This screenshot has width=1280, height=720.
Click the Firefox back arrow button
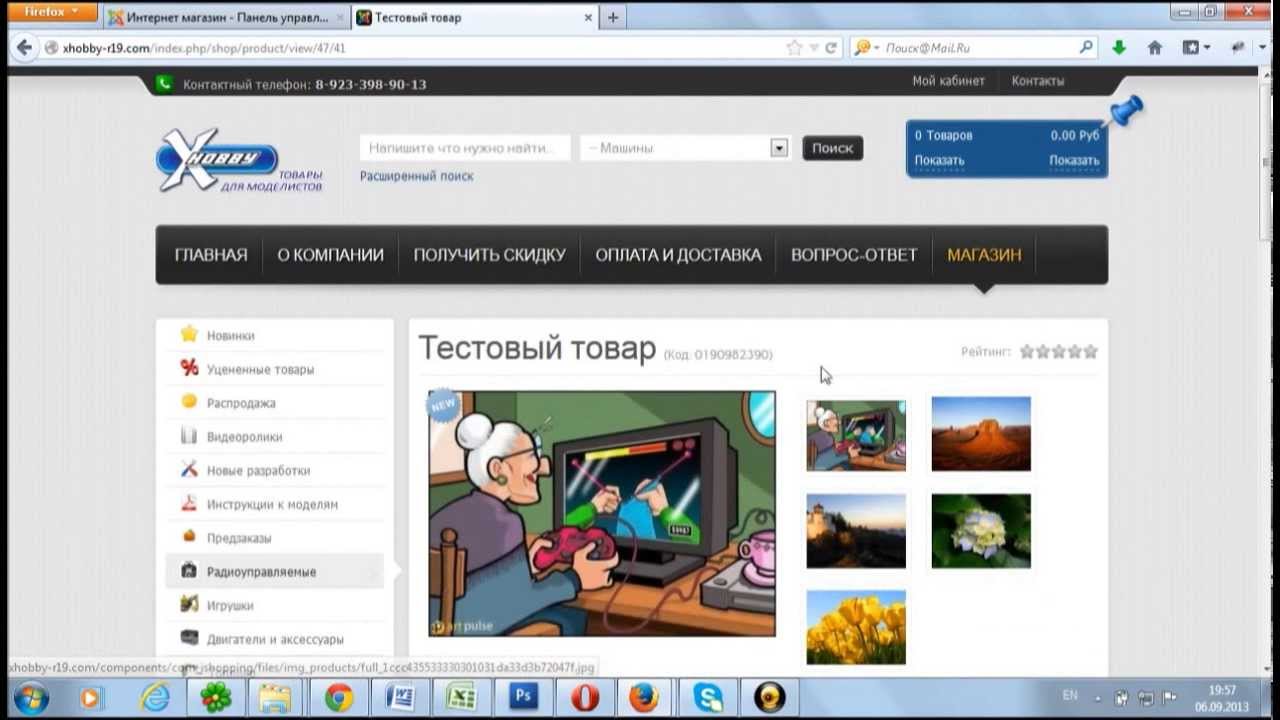coord(24,47)
